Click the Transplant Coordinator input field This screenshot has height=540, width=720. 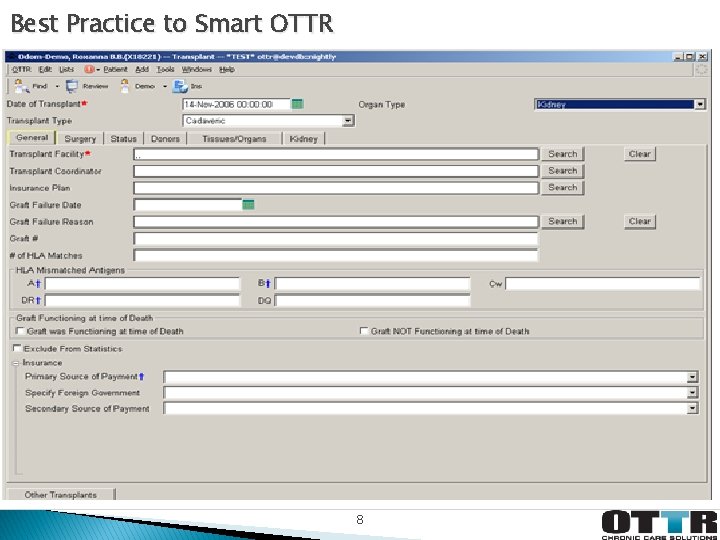tap(336, 171)
